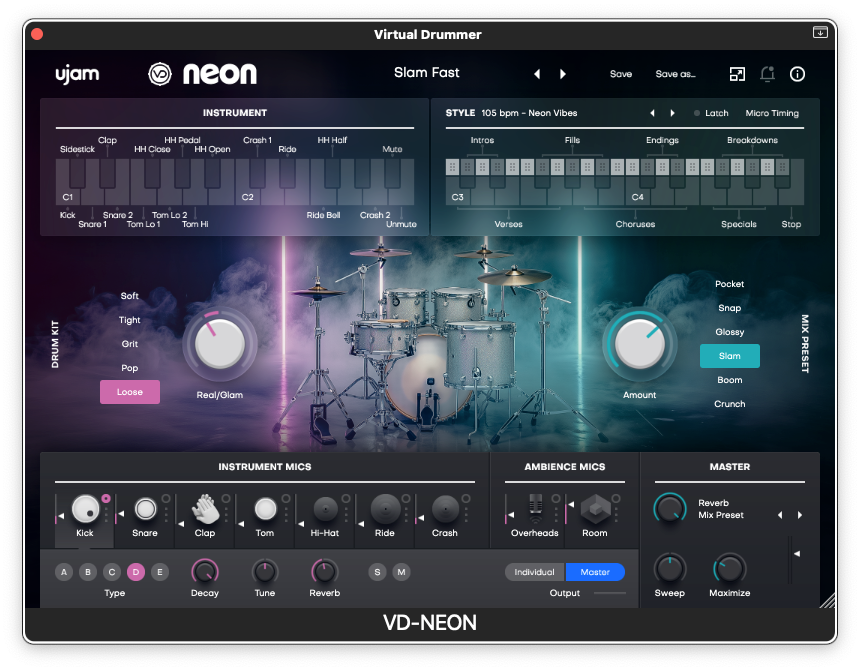The width and height of the screenshot is (860, 671).
Task: Select kick type B
Action: tap(88, 572)
